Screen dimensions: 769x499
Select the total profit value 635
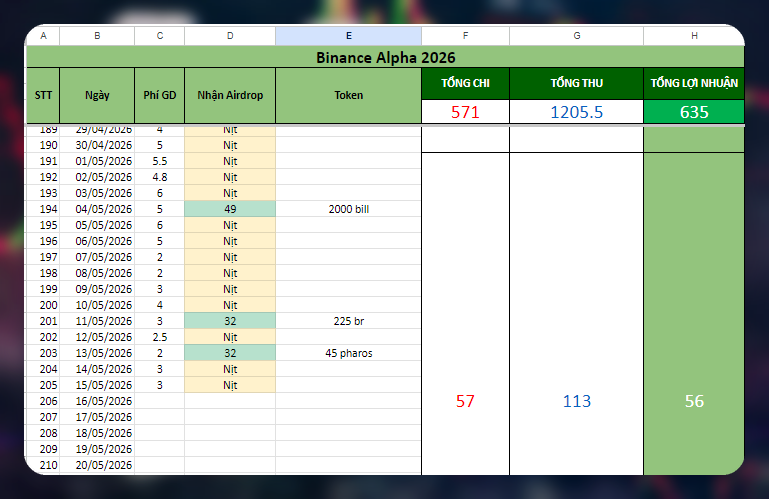(x=694, y=112)
